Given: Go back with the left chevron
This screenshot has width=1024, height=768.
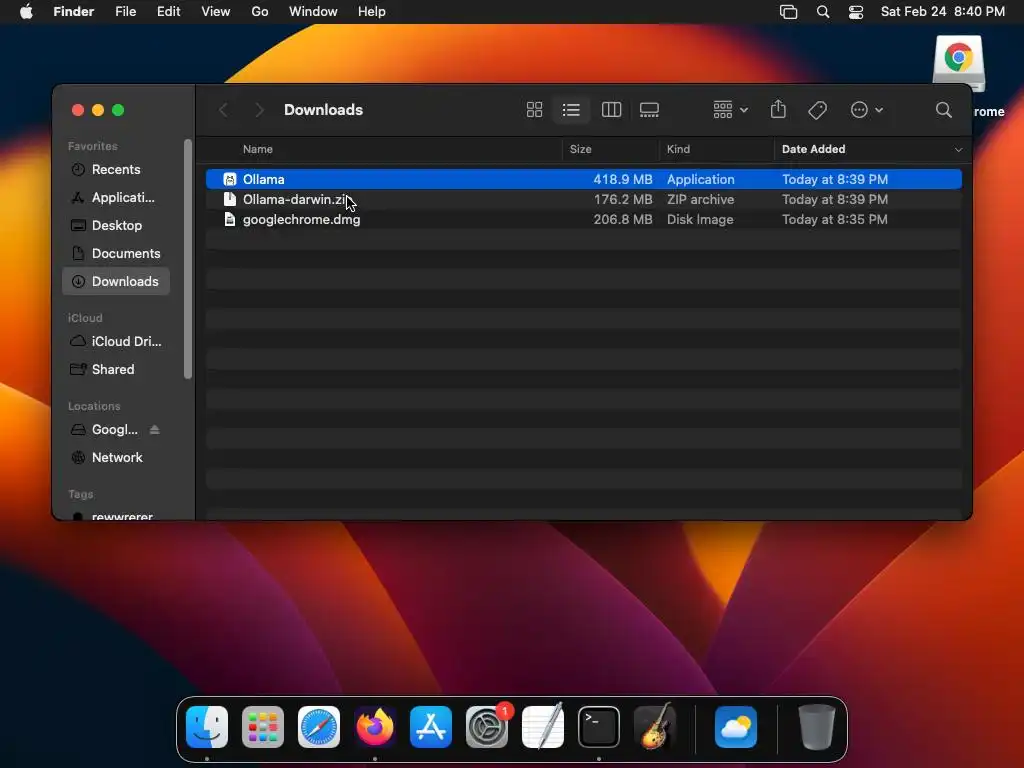Looking at the screenshot, I should tap(223, 110).
